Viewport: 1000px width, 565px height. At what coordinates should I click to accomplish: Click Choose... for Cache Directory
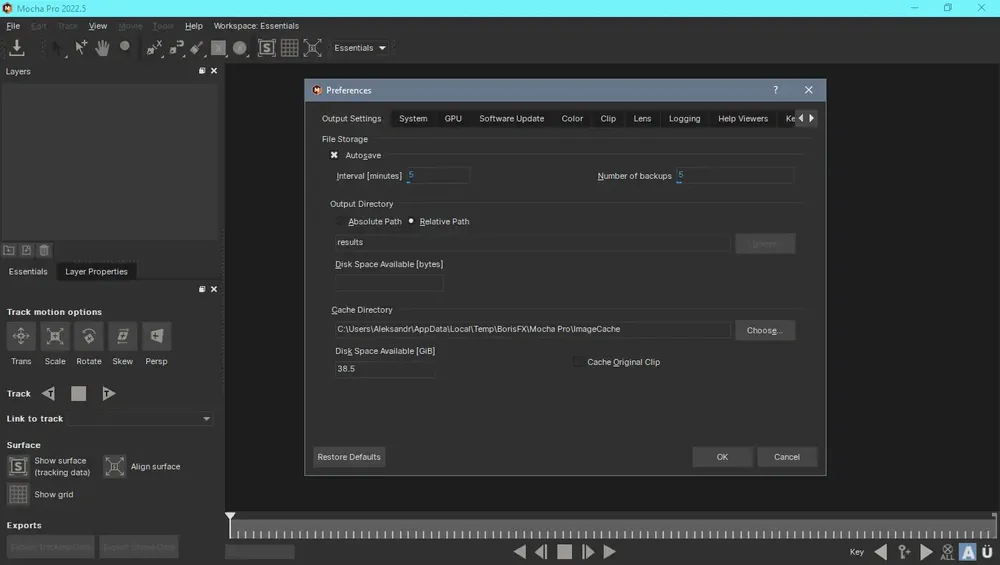tap(765, 330)
